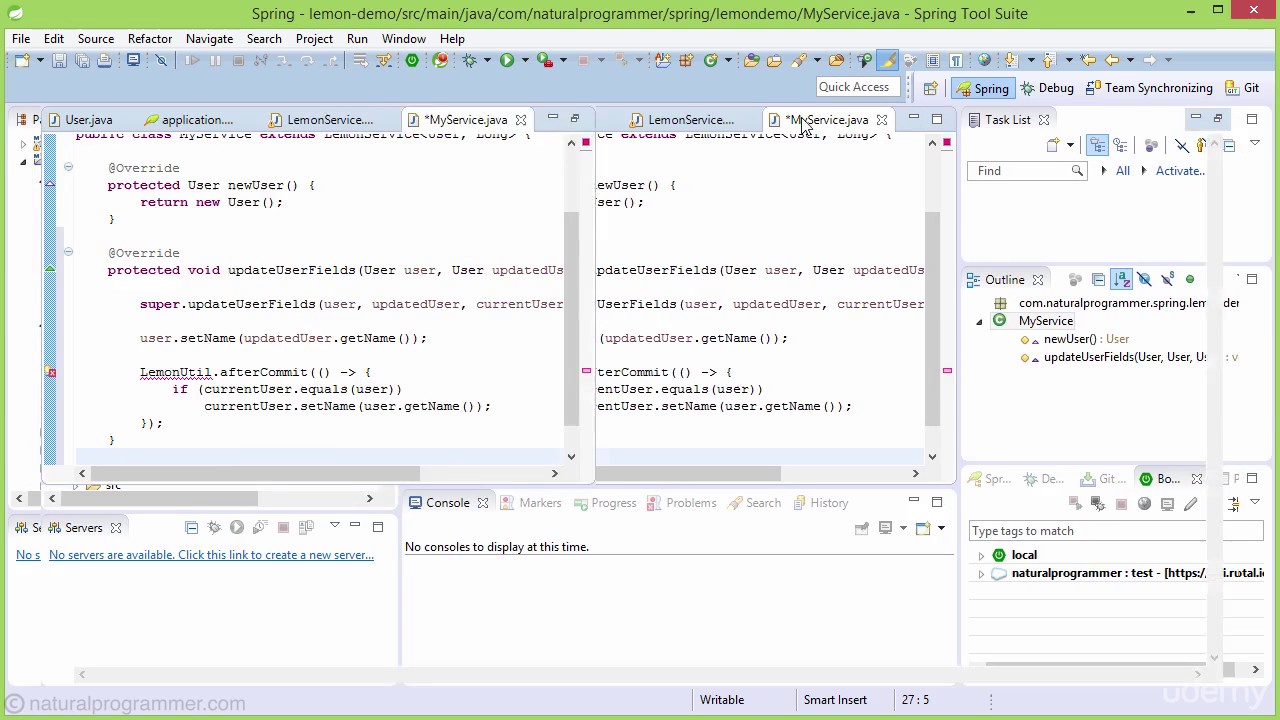This screenshot has height=720, width=1280.
Task: Click the web browser globe icon
Action: click(x=984, y=61)
